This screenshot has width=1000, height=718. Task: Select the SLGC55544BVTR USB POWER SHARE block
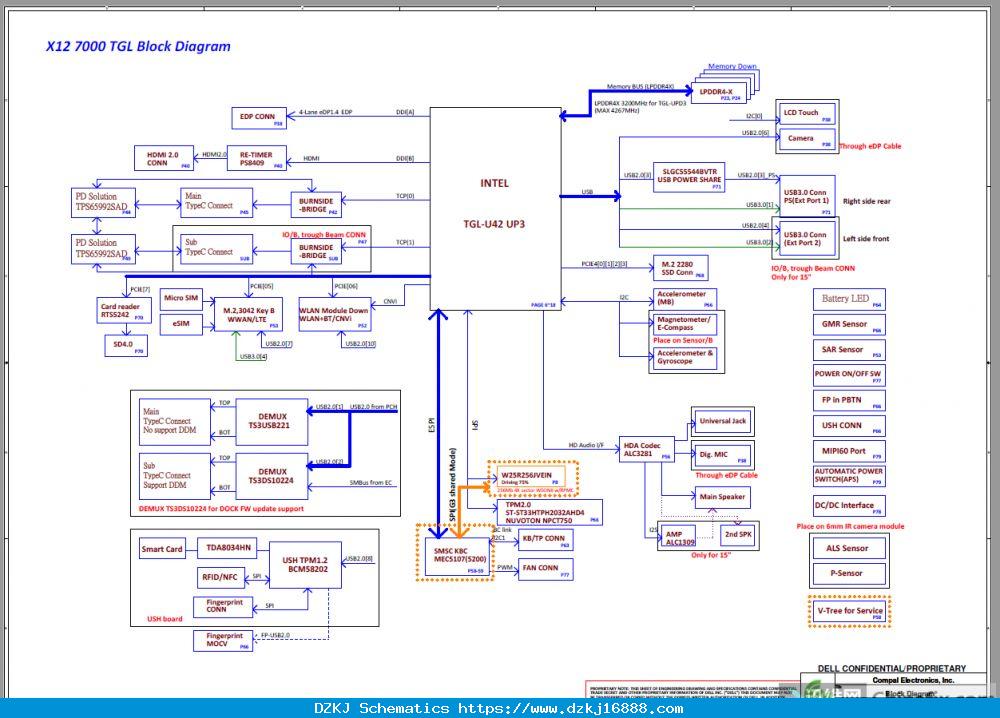[689, 177]
